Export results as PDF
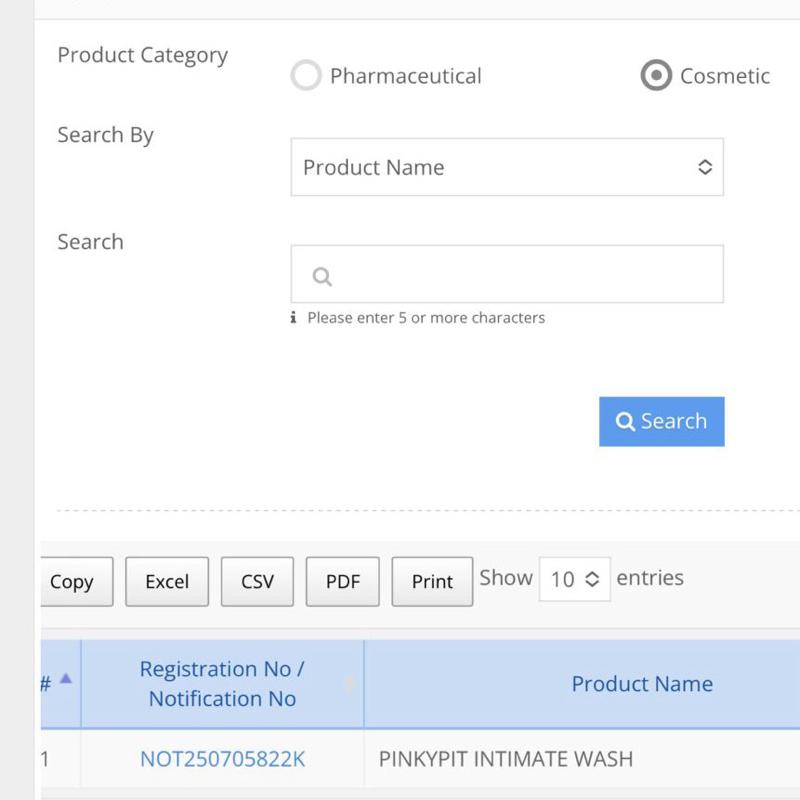 pos(343,582)
